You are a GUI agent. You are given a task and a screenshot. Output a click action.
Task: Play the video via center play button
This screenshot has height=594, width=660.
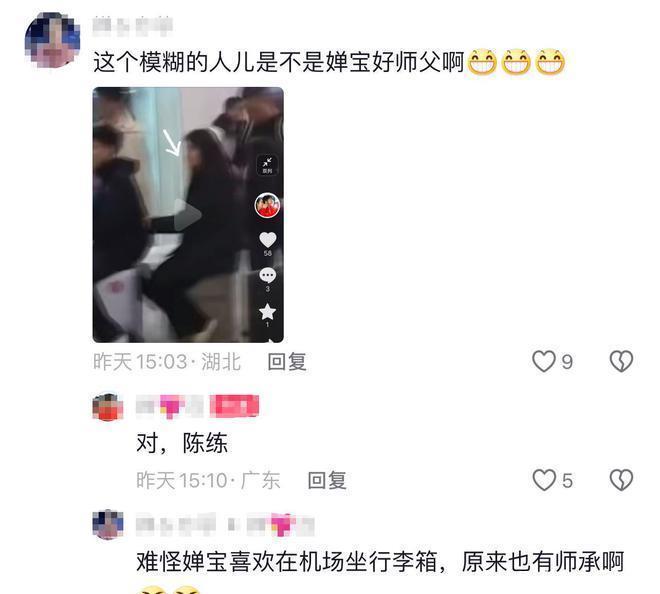187,215
